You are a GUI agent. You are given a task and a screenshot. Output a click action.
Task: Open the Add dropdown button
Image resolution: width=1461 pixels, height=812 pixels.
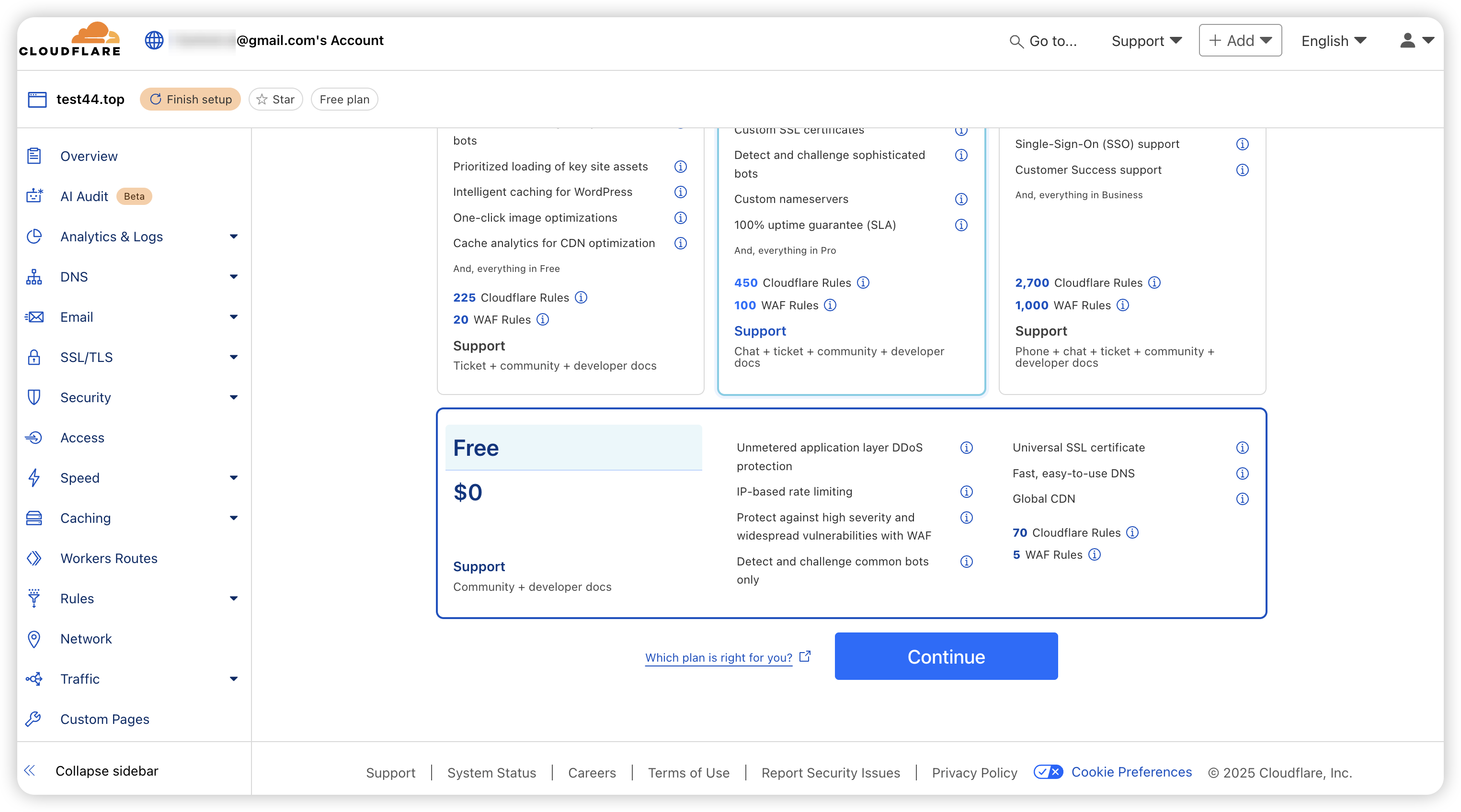point(1240,40)
